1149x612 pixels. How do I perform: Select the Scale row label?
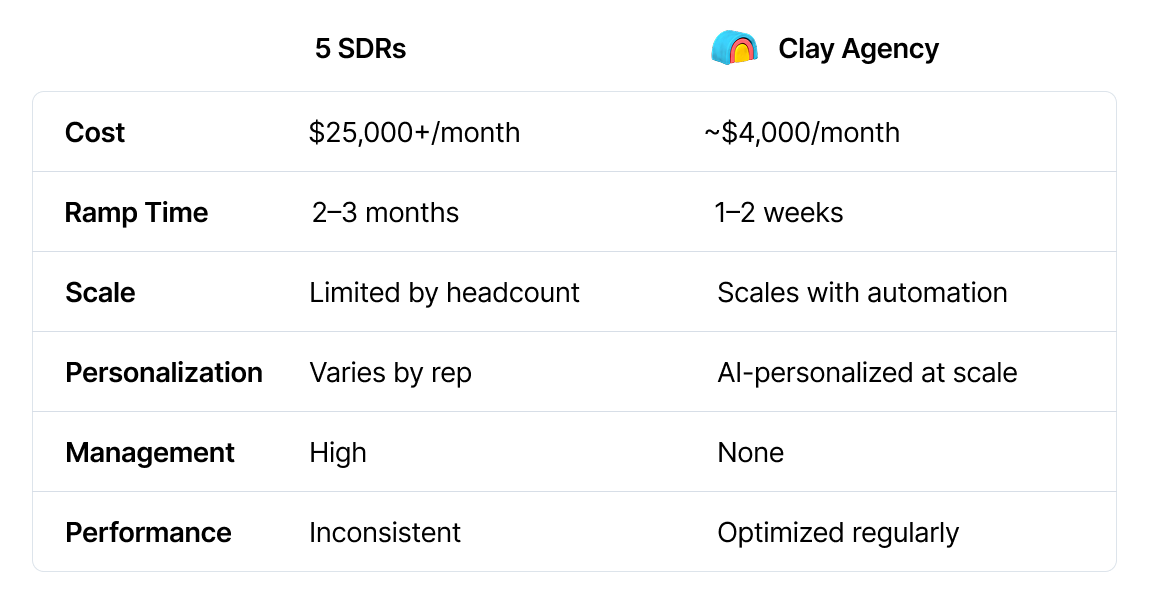[x=100, y=292]
